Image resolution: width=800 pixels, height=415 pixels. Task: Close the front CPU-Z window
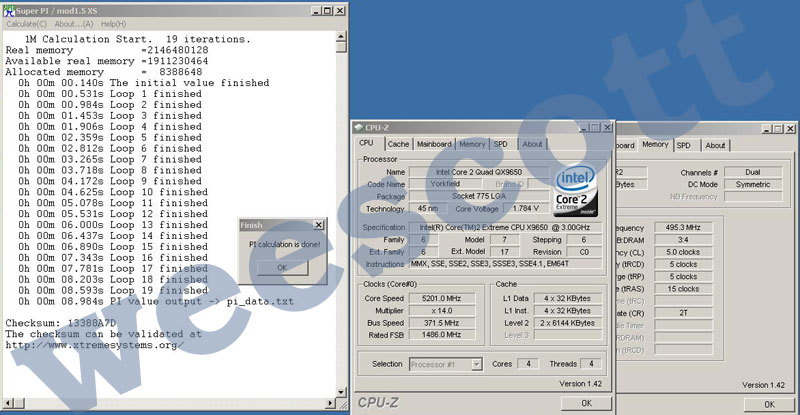[607, 128]
